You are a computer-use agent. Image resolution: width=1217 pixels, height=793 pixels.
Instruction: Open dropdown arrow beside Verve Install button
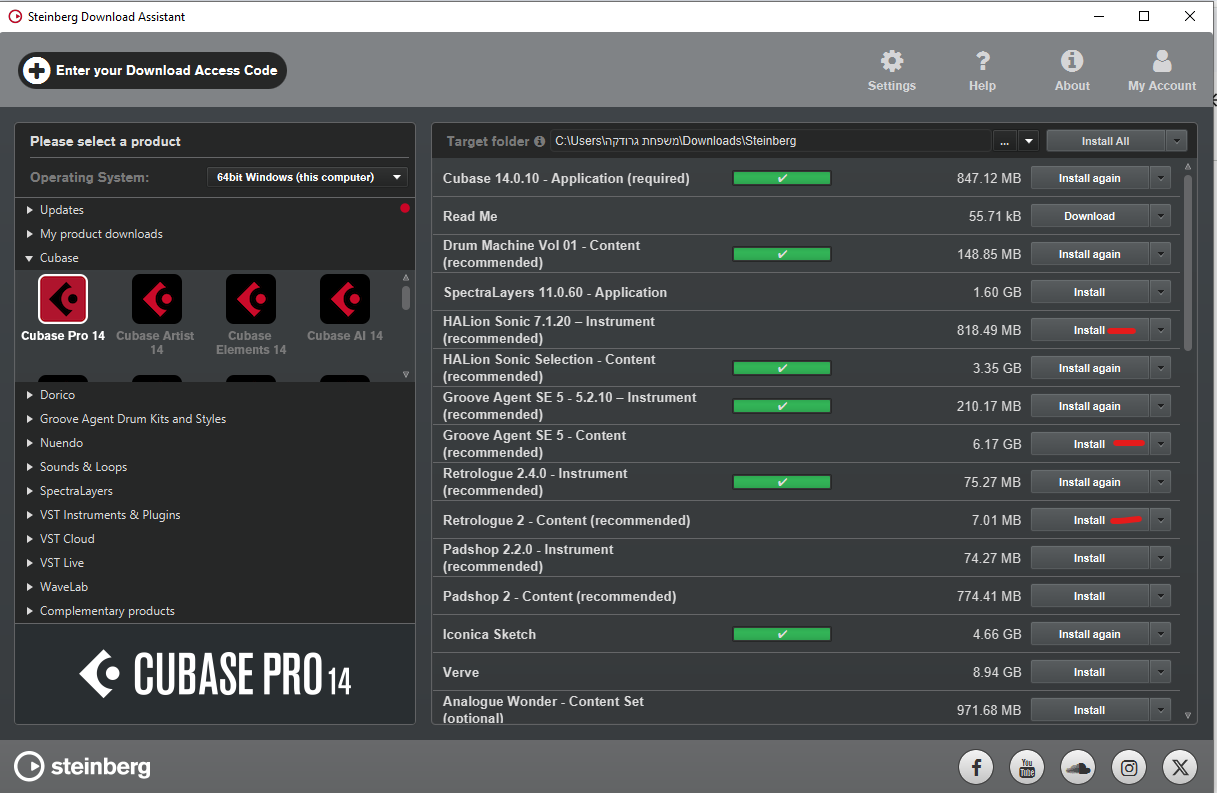(x=1160, y=672)
